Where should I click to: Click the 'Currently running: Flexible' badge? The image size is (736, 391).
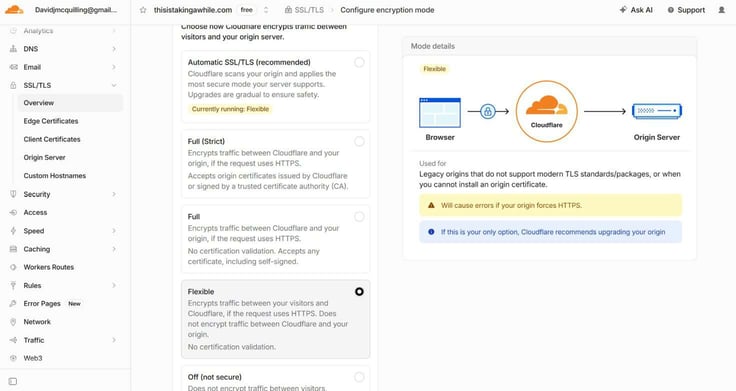[230, 109]
